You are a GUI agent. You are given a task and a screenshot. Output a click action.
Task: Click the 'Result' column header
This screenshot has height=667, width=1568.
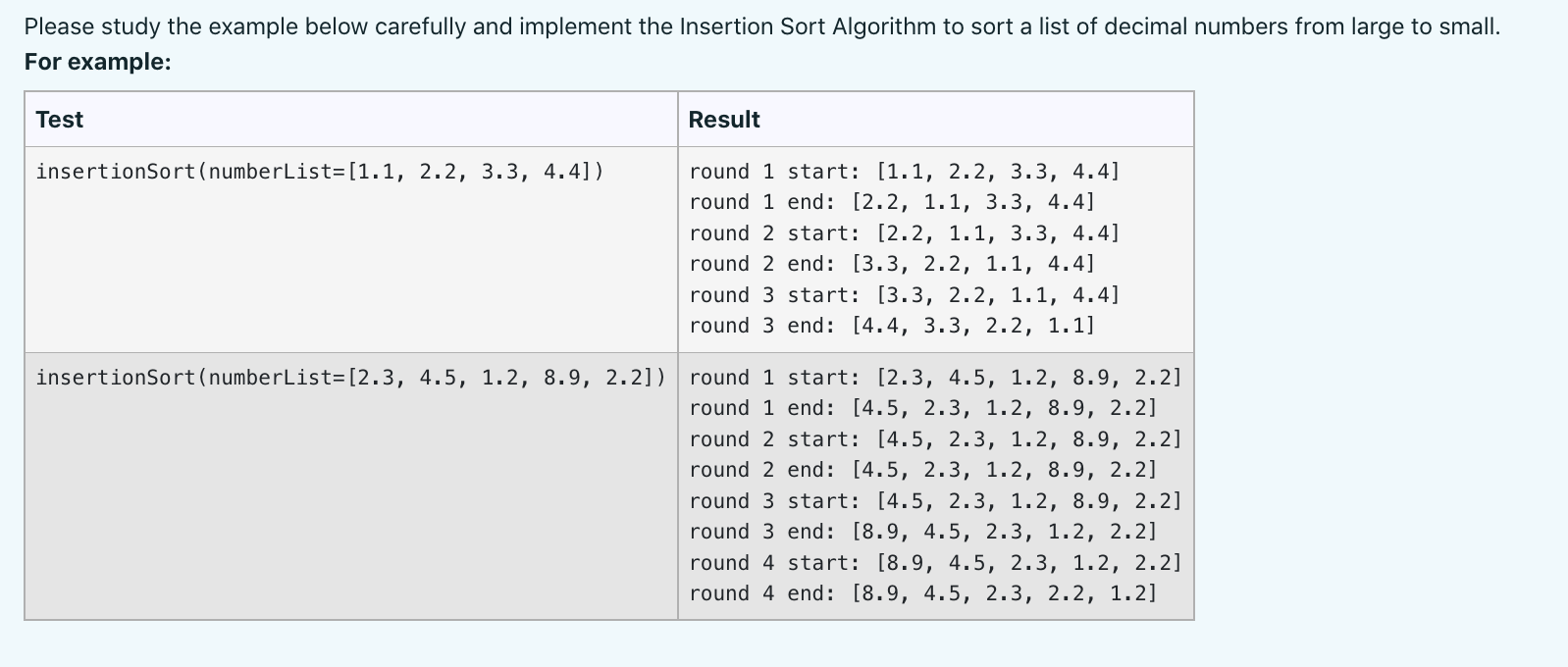click(x=724, y=120)
